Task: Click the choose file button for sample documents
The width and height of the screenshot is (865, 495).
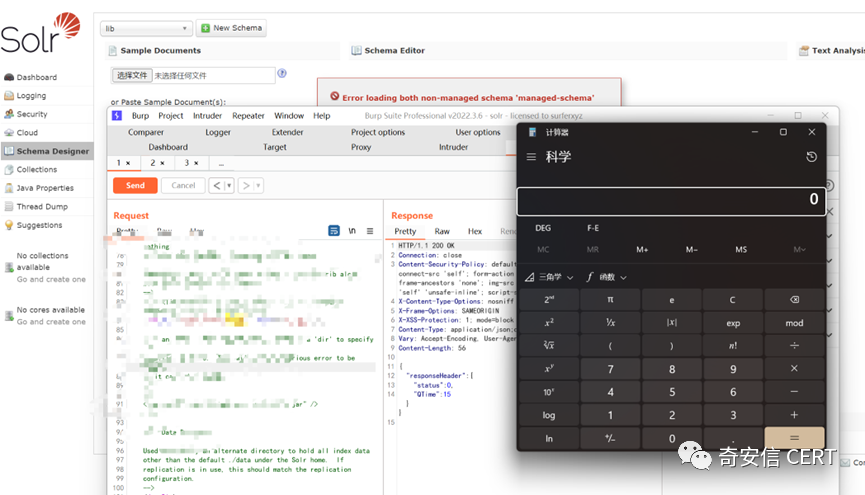Action: tap(132, 76)
